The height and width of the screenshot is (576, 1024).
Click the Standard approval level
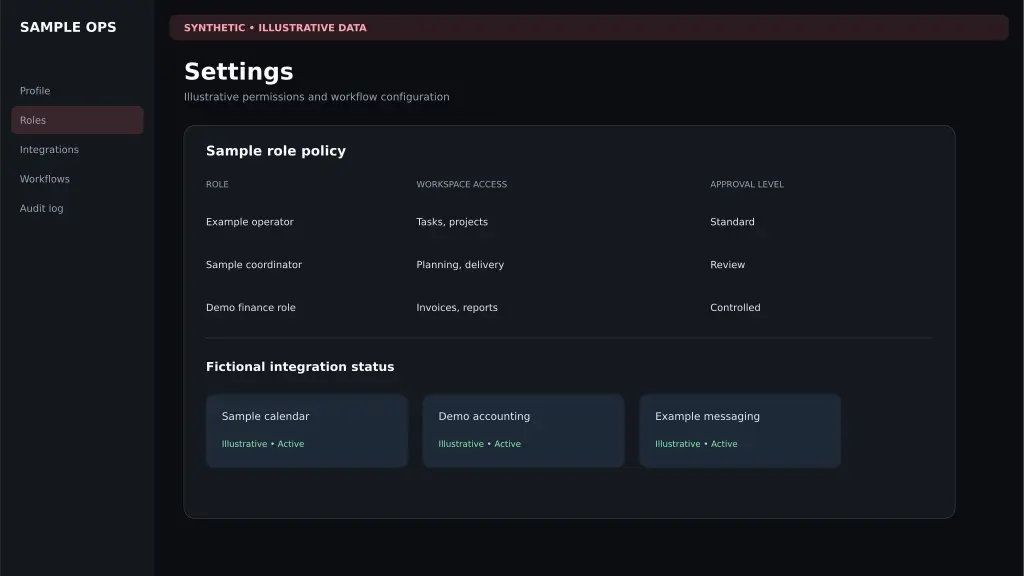[732, 222]
